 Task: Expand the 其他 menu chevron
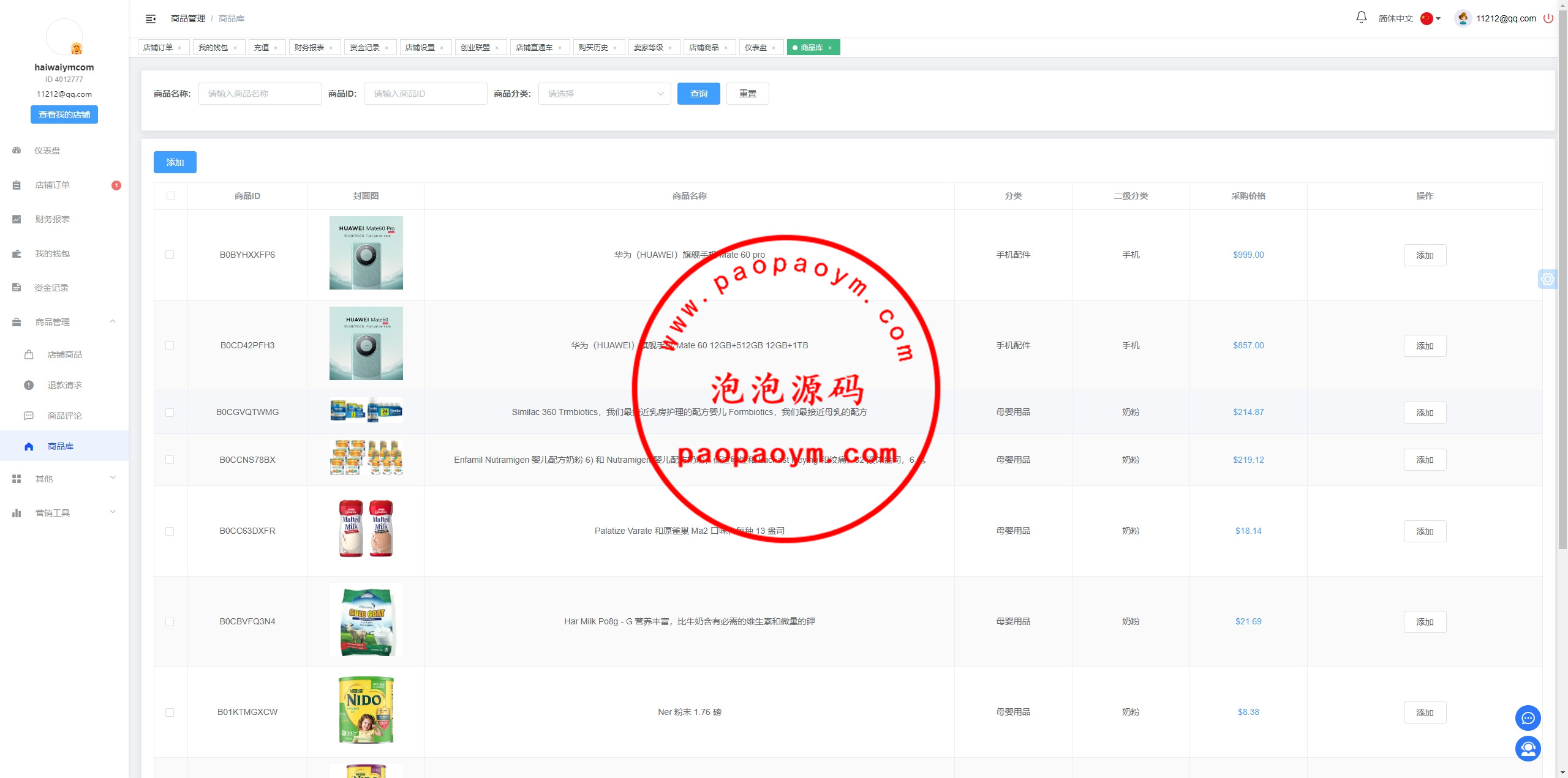[x=113, y=478]
